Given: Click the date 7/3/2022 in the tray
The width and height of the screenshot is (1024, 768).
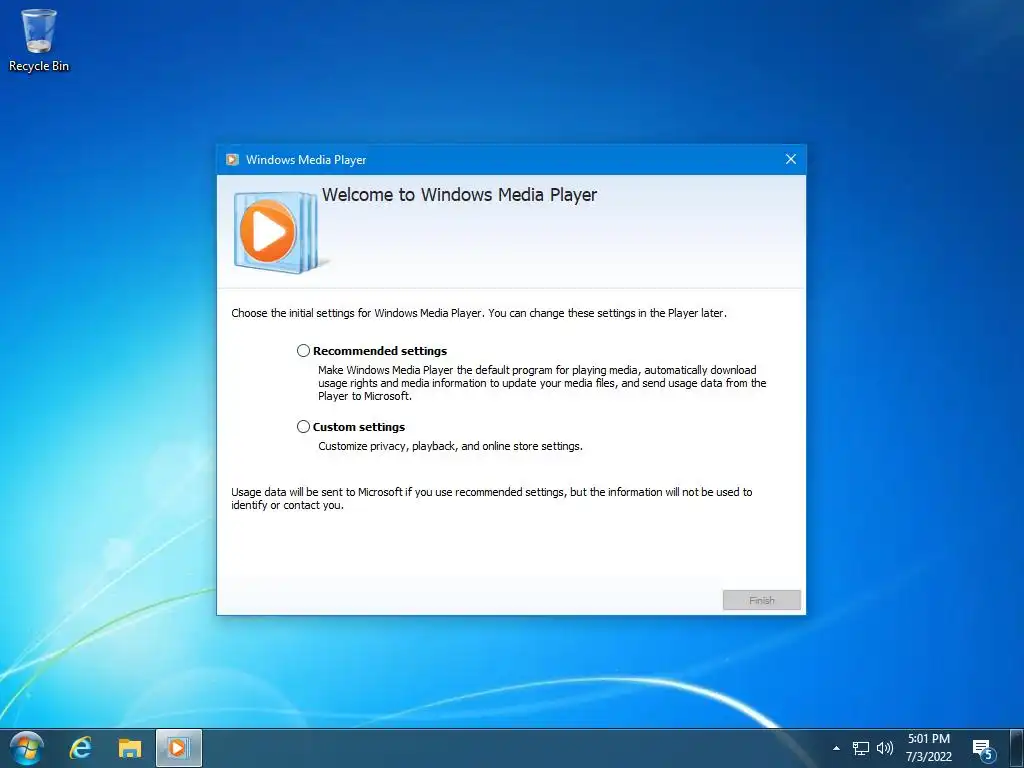Looking at the screenshot, I should (x=928, y=757).
